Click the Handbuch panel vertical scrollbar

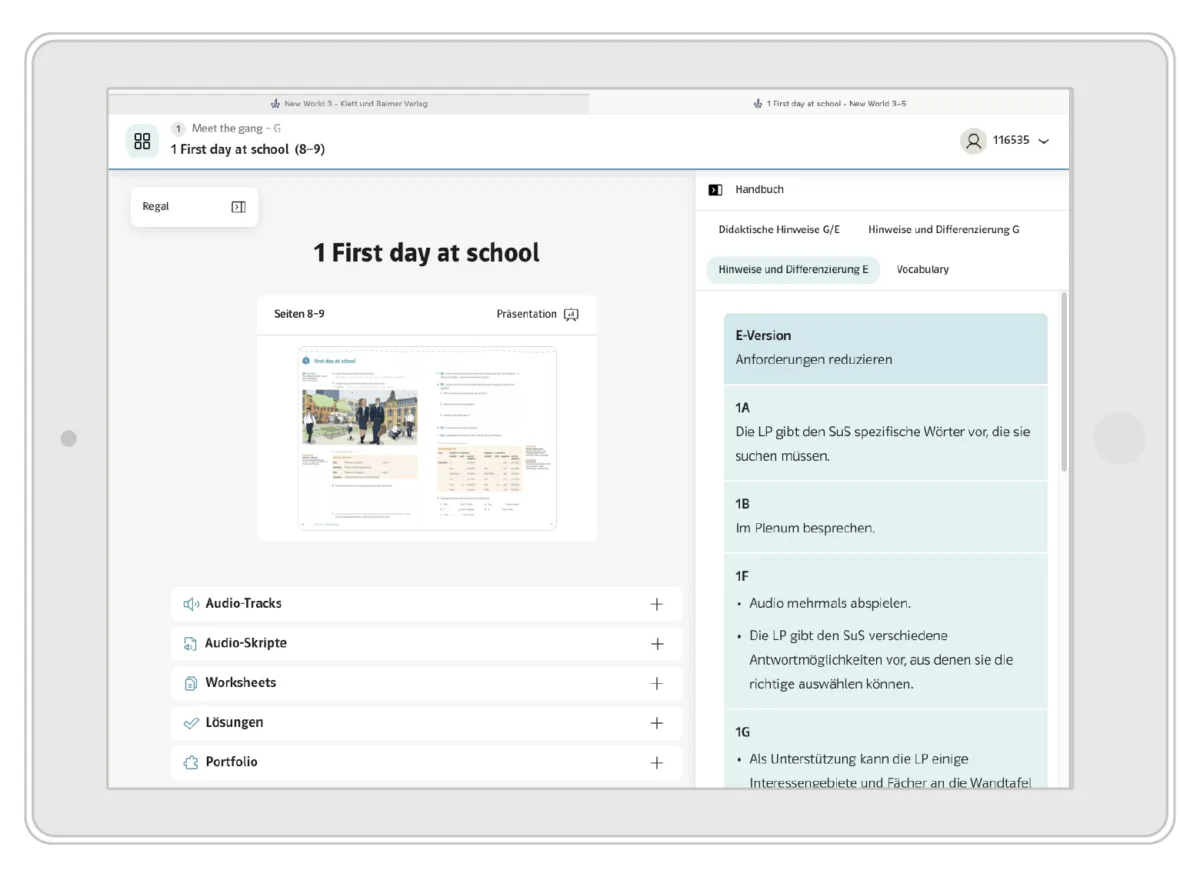pos(1064,380)
